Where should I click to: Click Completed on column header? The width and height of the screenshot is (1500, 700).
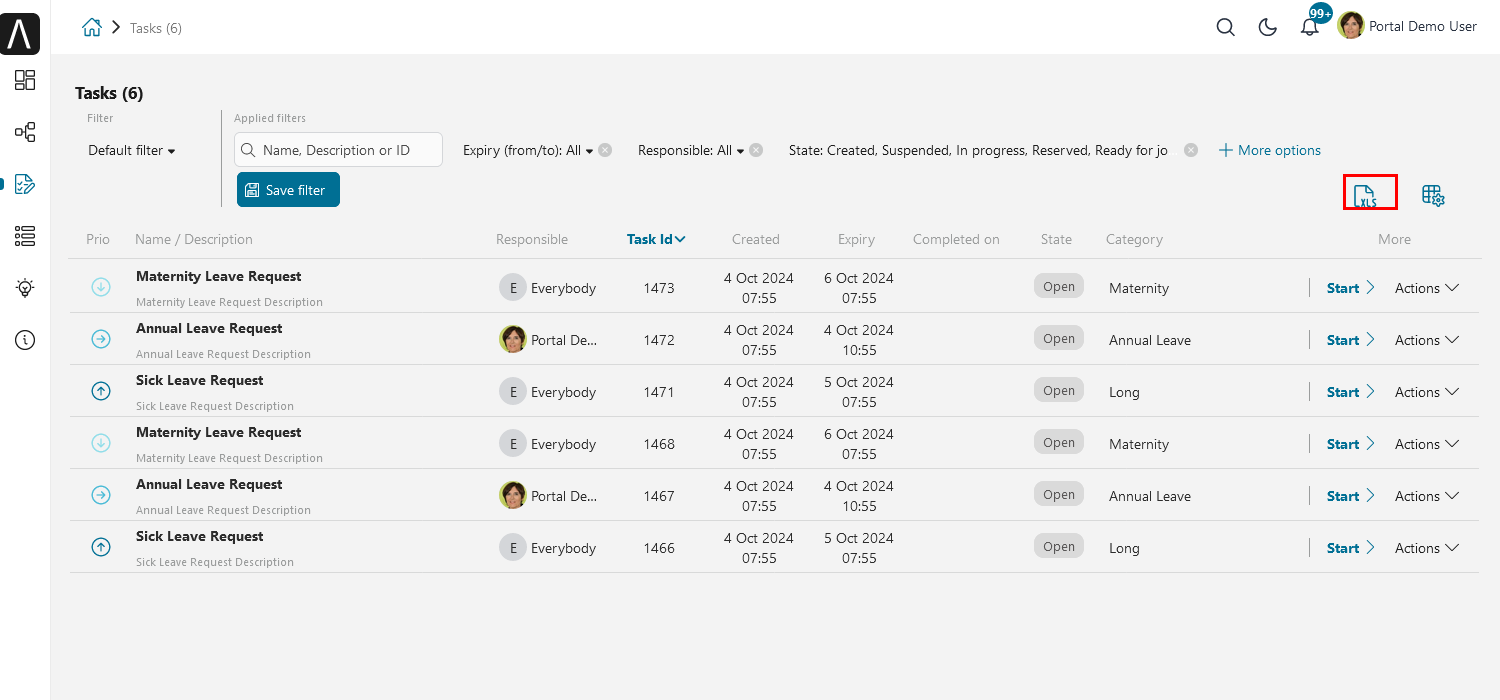coord(956,239)
